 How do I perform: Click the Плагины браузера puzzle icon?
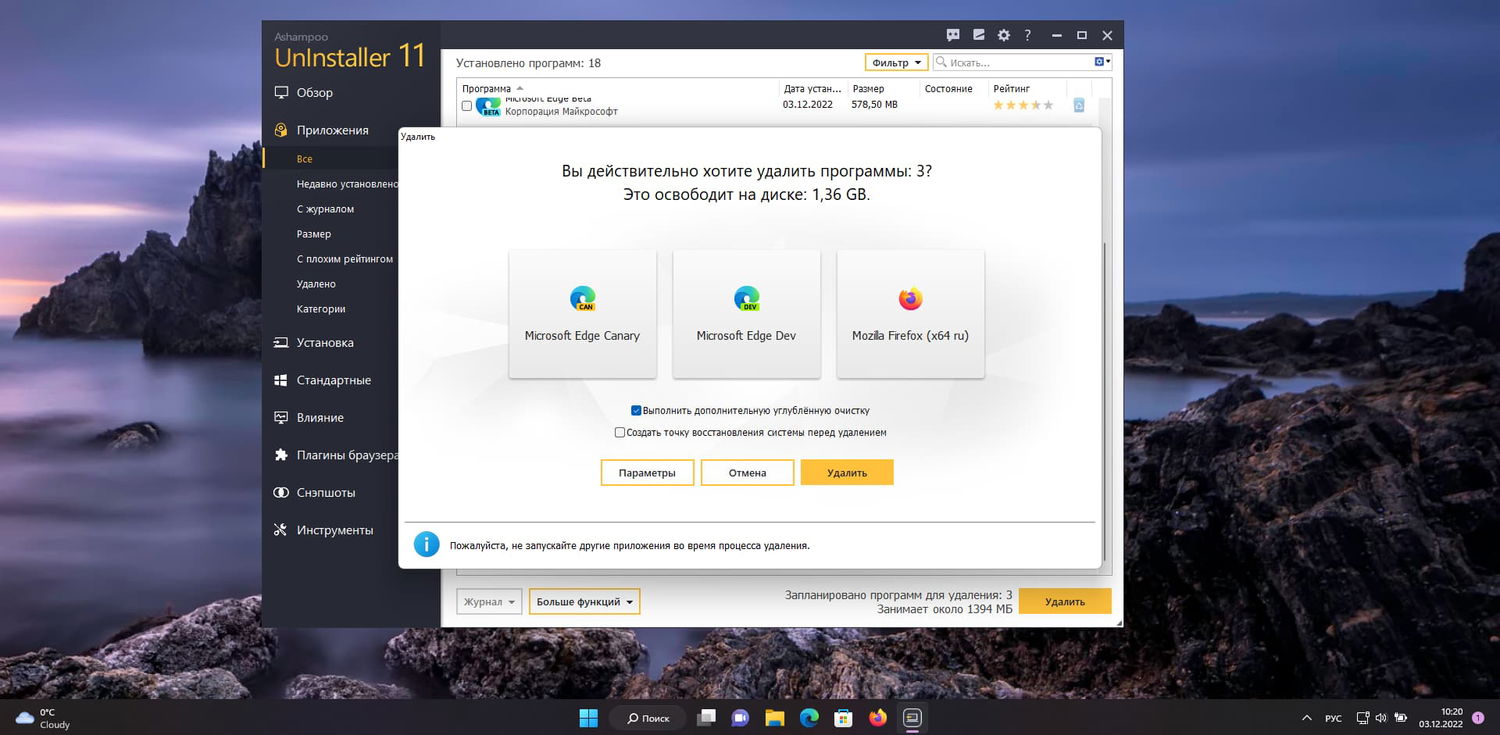(281, 455)
